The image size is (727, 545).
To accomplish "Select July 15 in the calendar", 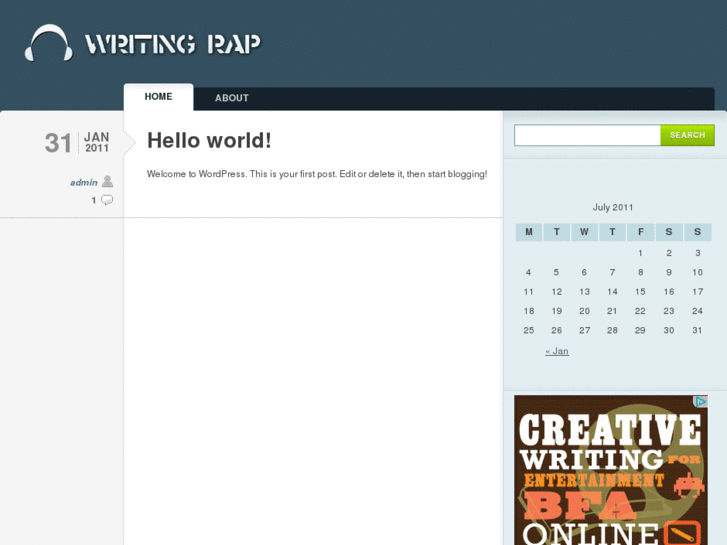I will [x=640, y=292].
